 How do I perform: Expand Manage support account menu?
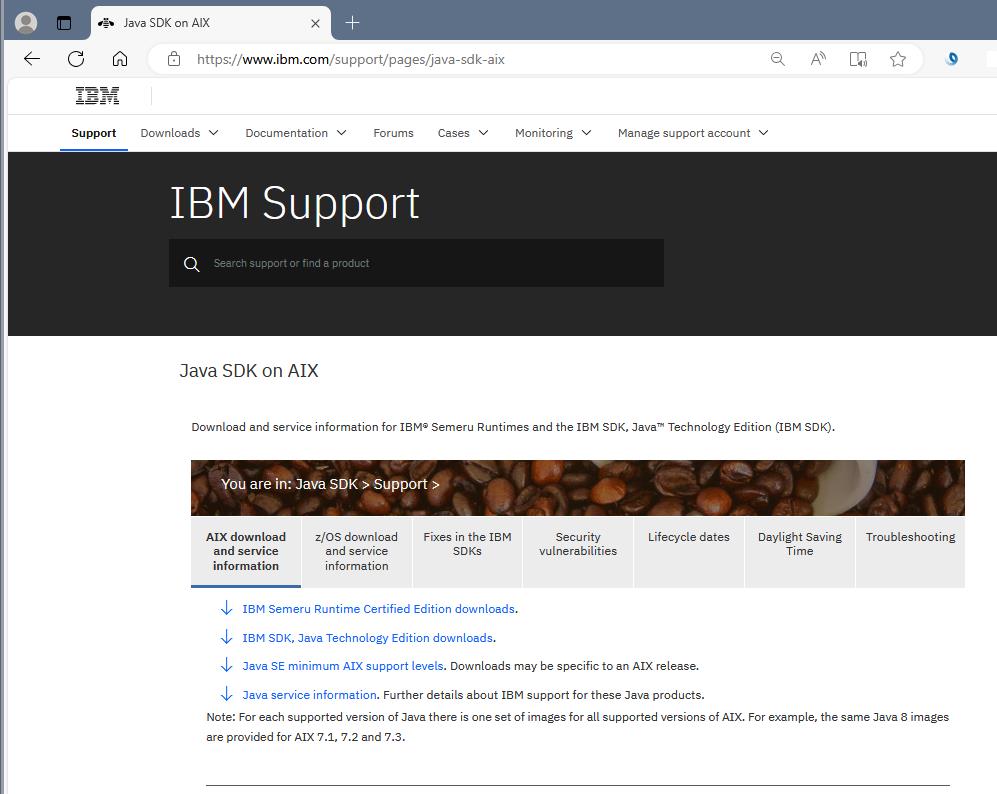pyautogui.click(x=693, y=133)
